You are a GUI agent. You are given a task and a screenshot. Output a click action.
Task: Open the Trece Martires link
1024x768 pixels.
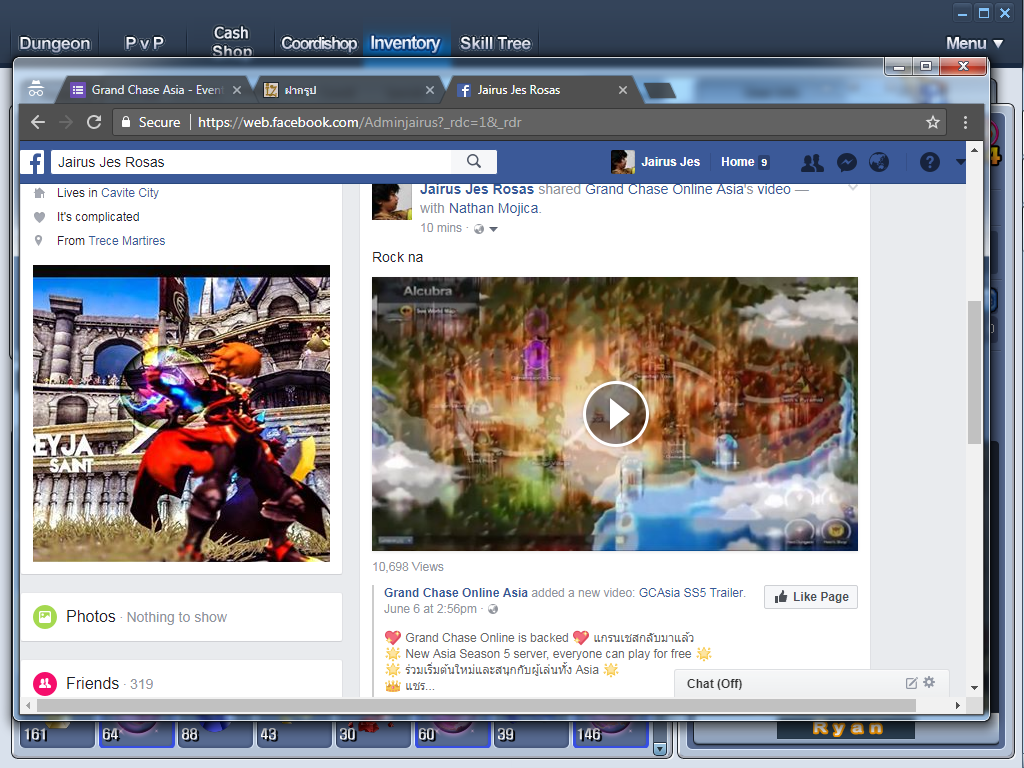127,241
